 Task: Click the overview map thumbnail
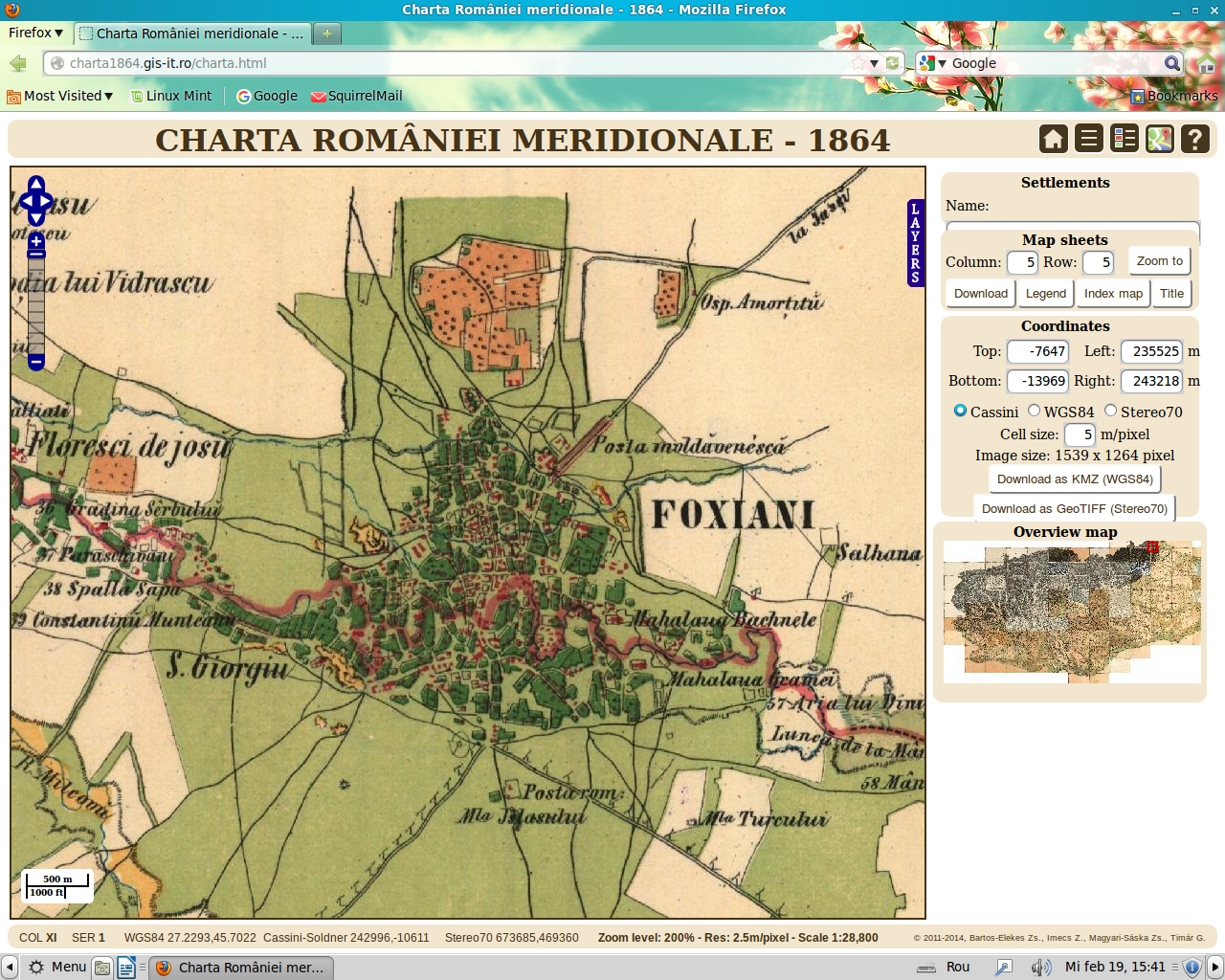1072,612
